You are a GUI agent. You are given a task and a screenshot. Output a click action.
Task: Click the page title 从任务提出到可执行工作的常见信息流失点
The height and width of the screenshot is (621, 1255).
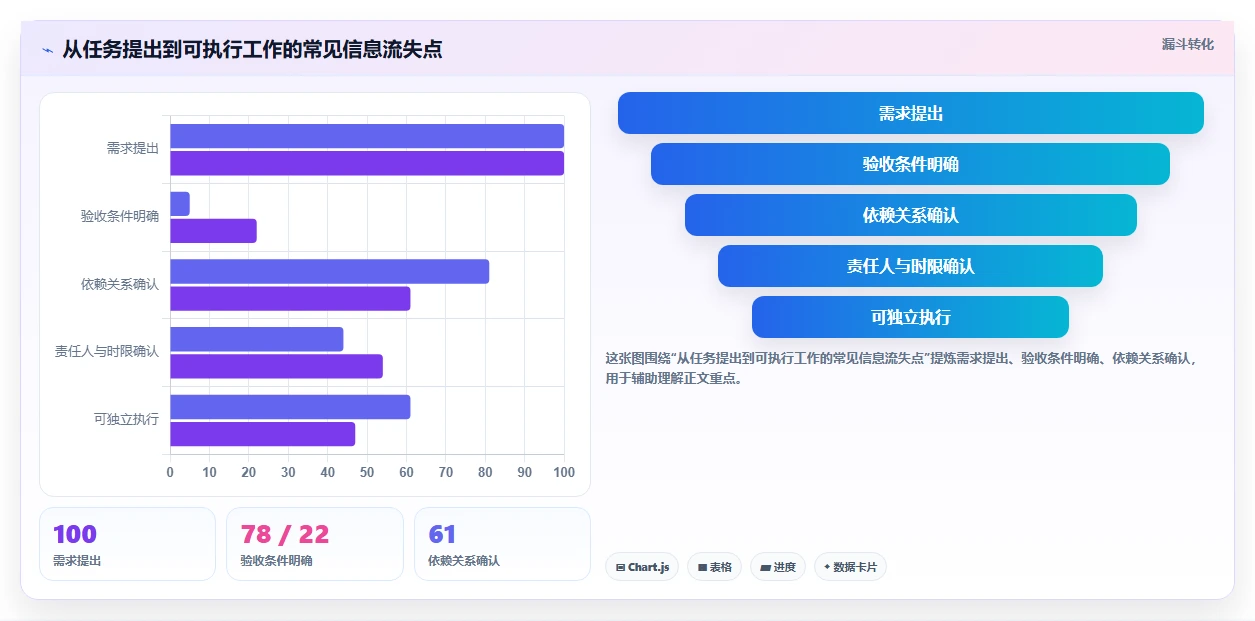pyautogui.click(x=252, y=49)
